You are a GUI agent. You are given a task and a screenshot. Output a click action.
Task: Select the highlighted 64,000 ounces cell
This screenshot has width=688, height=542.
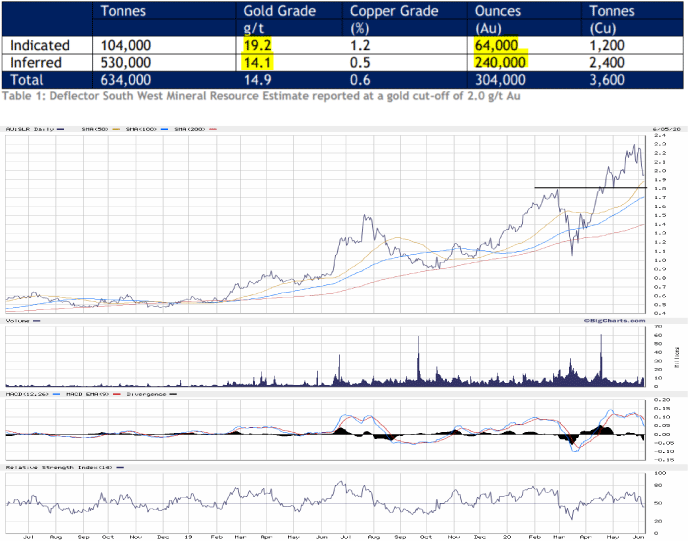tap(500, 45)
